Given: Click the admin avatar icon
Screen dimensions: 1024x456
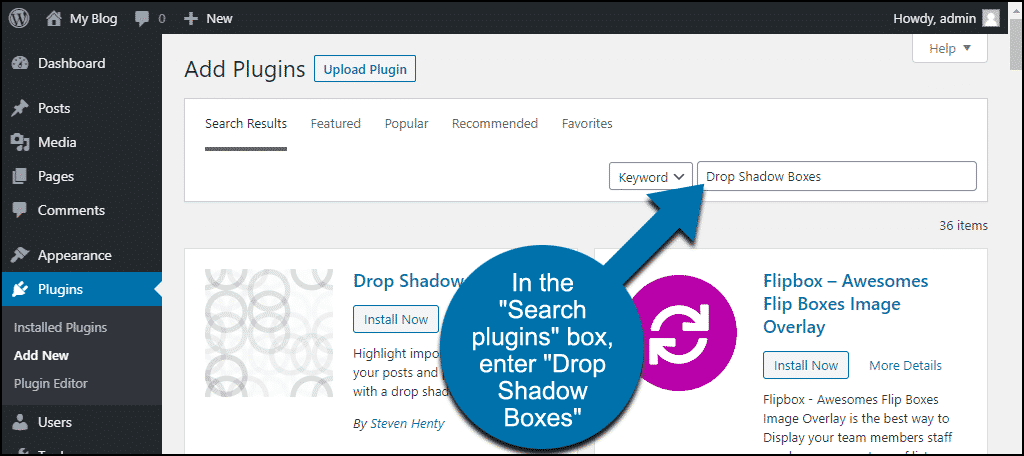Looking at the screenshot, I should [991, 18].
